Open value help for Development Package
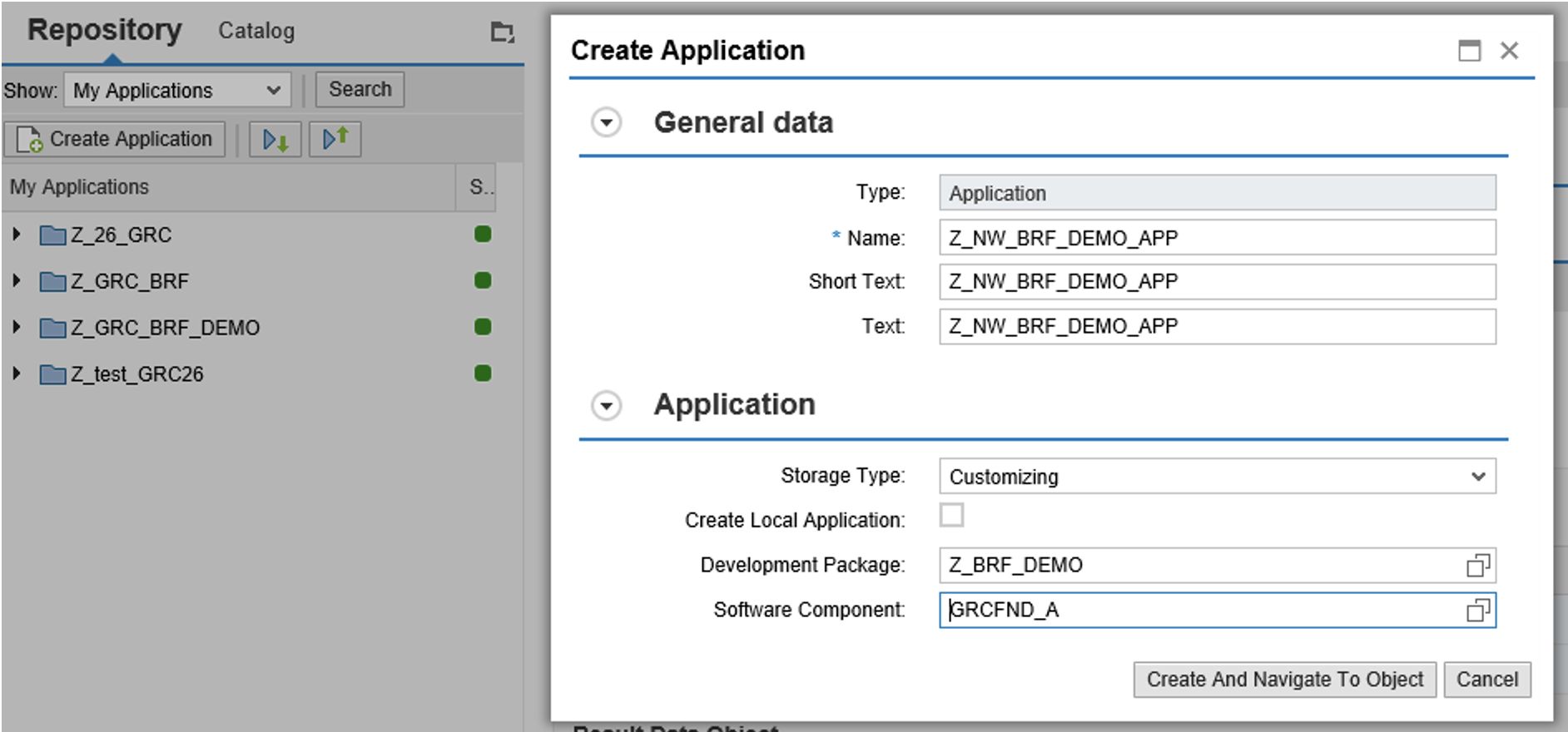This screenshot has width=1568, height=732. (x=1477, y=566)
